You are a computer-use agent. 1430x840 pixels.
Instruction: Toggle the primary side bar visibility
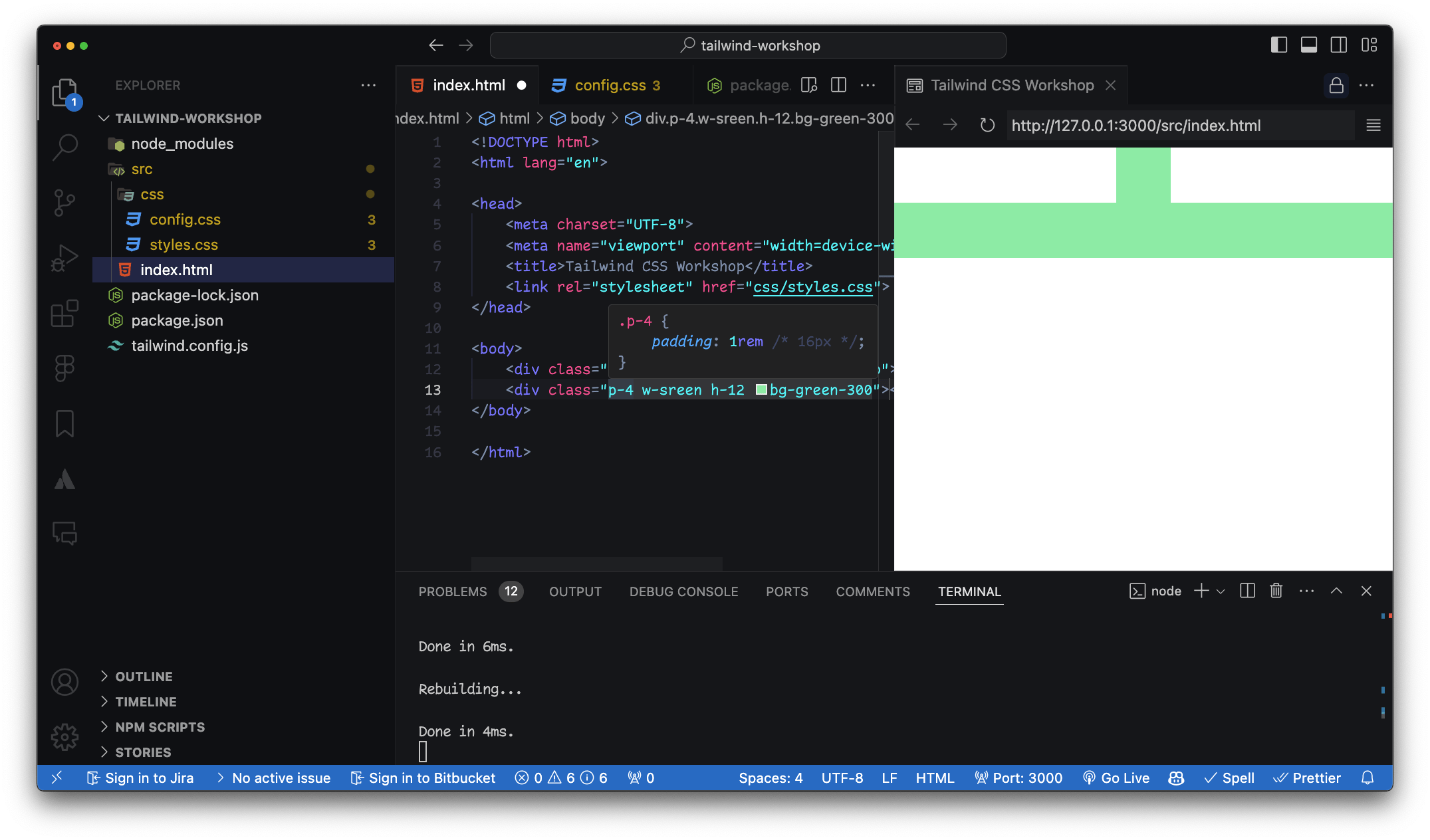click(x=1278, y=45)
